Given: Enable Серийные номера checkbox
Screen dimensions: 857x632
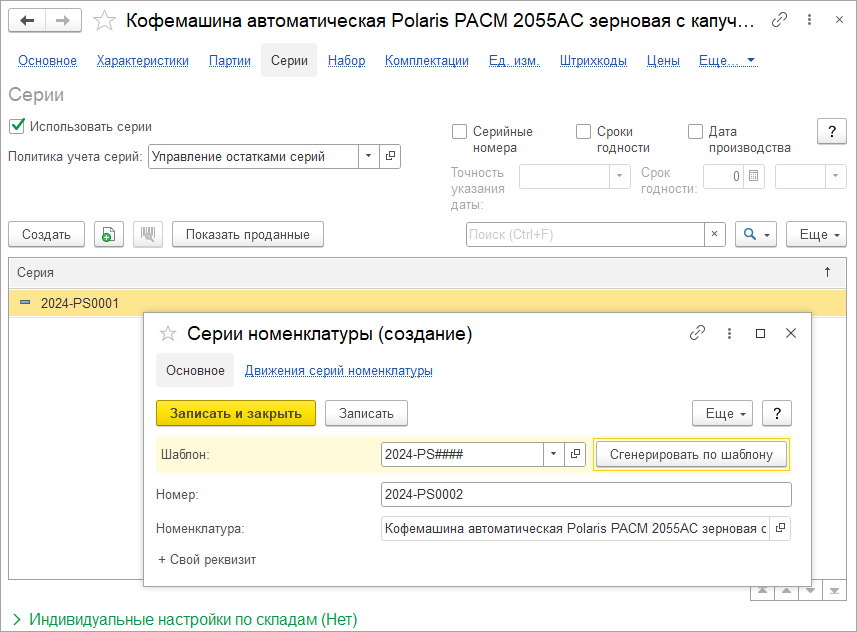Looking at the screenshot, I should click(x=460, y=132).
